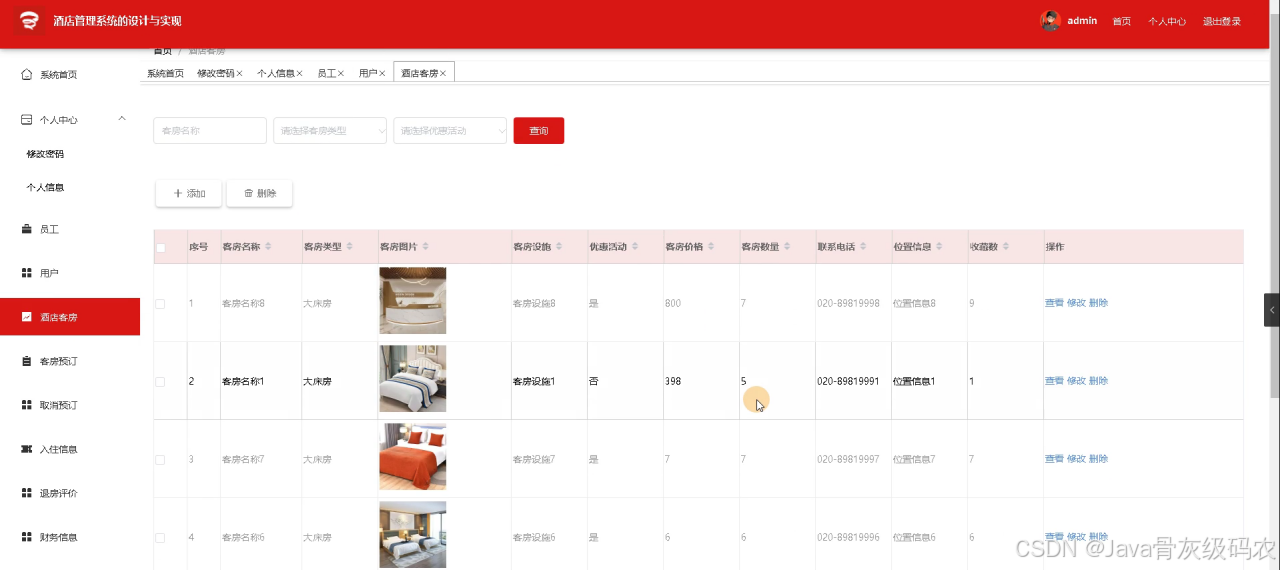The image size is (1280, 570).
Task: Open 个人信息 in the sidebar
Action: (45, 187)
